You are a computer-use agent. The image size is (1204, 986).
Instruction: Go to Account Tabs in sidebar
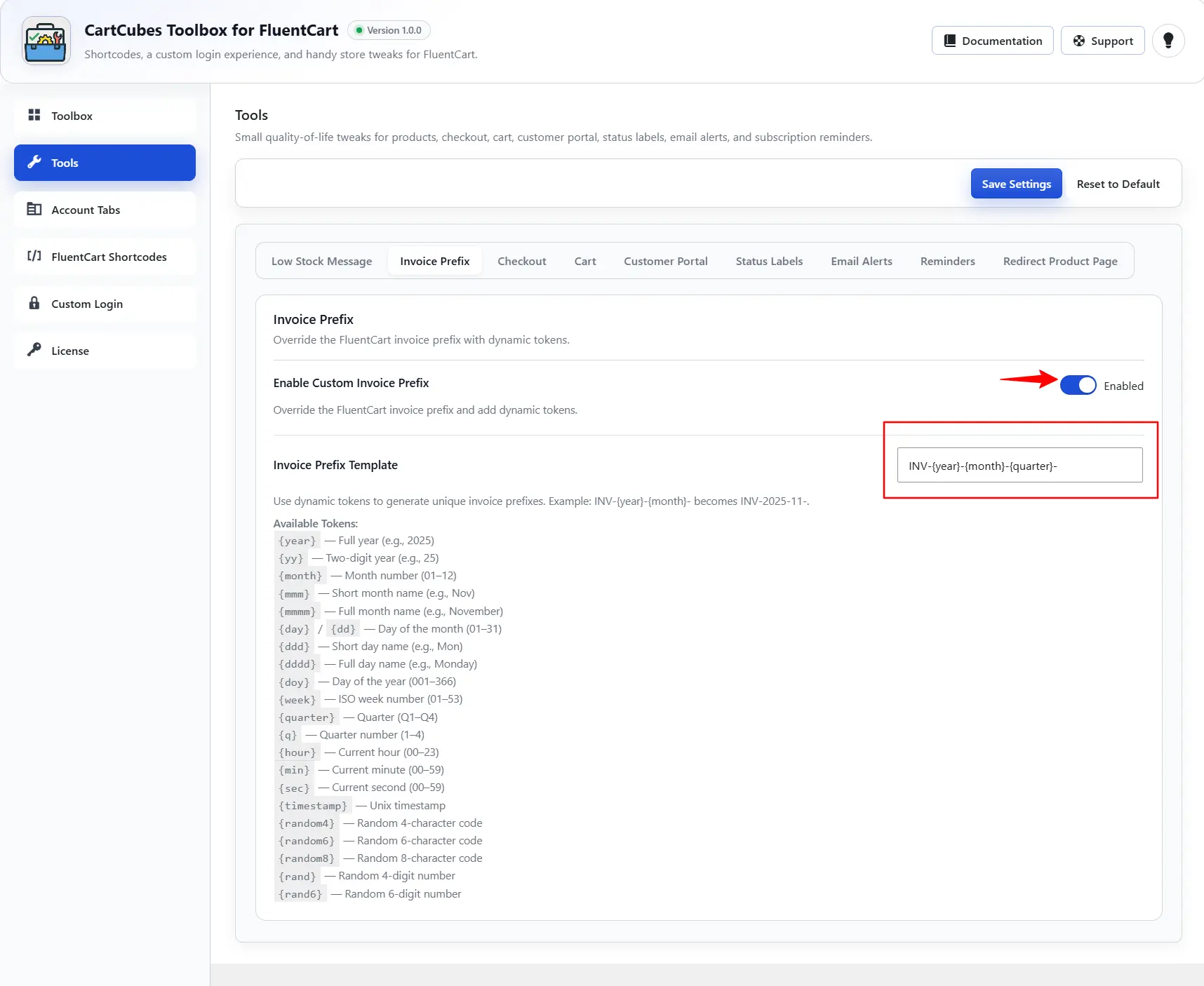click(105, 210)
